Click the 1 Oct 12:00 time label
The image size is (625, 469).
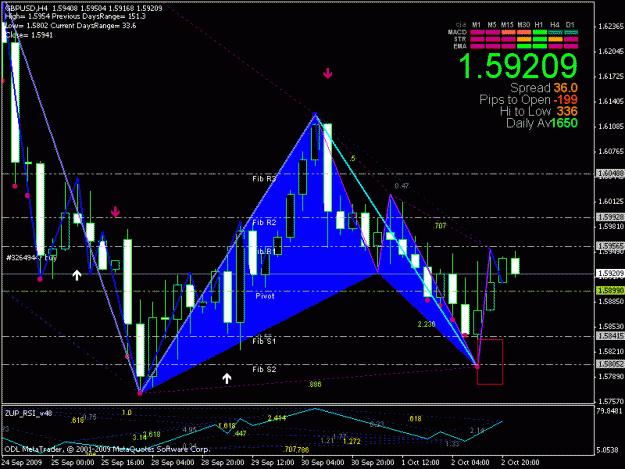pos(421,463)
